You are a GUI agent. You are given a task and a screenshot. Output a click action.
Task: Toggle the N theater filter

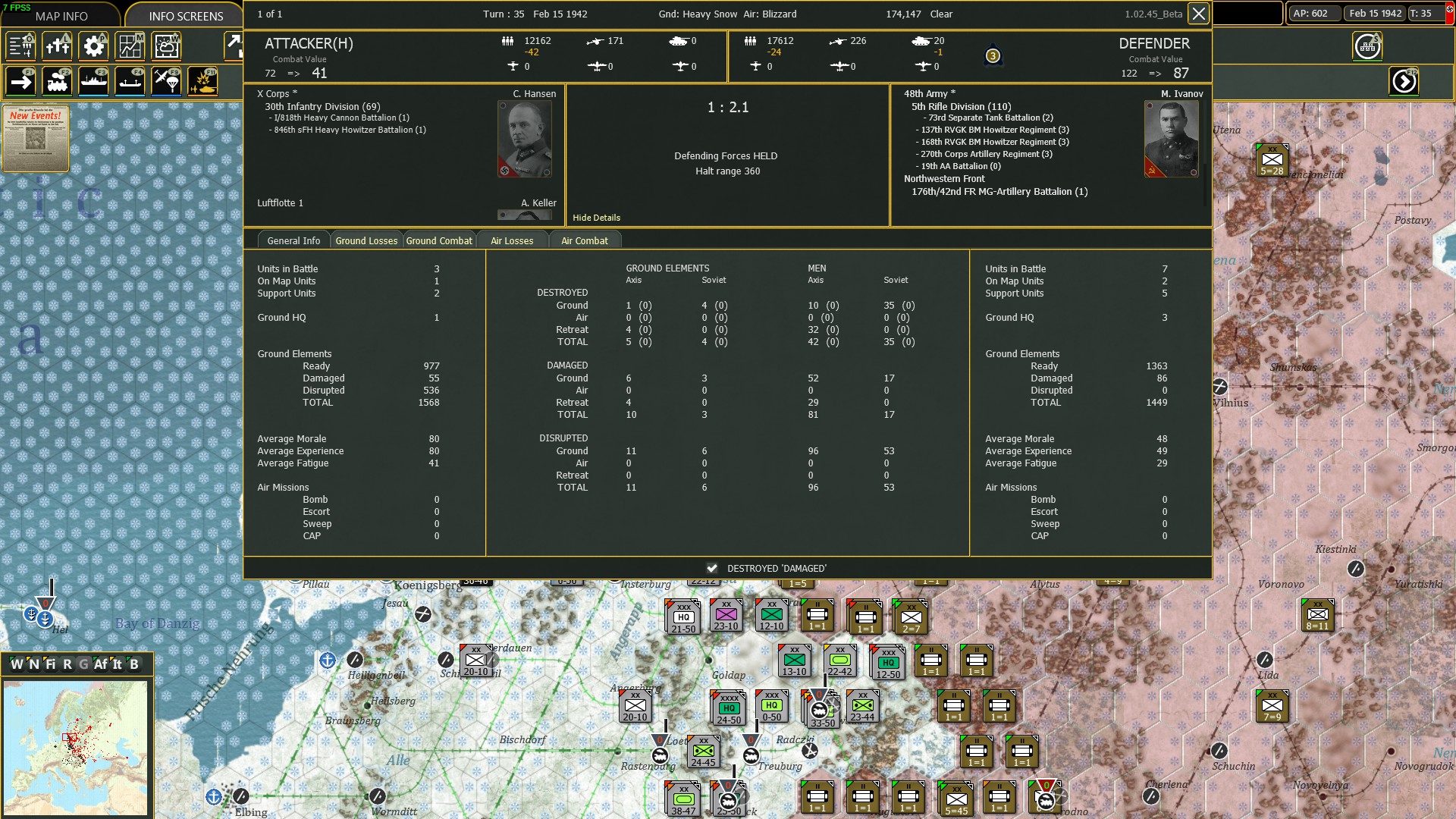[x=33, y=664]
